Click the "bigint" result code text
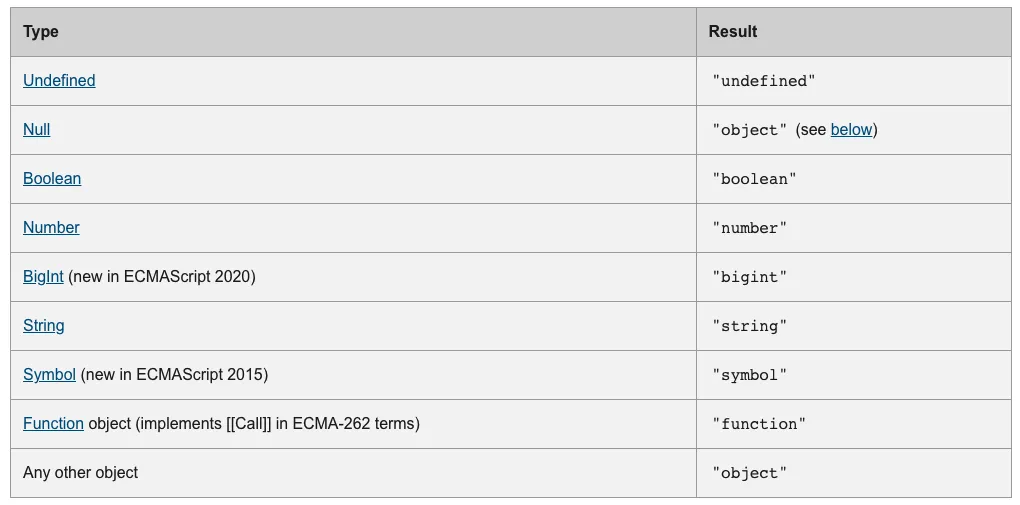The height and width of the screenshot is (505, 1020). pyautogui.click(x=750, y=277)
